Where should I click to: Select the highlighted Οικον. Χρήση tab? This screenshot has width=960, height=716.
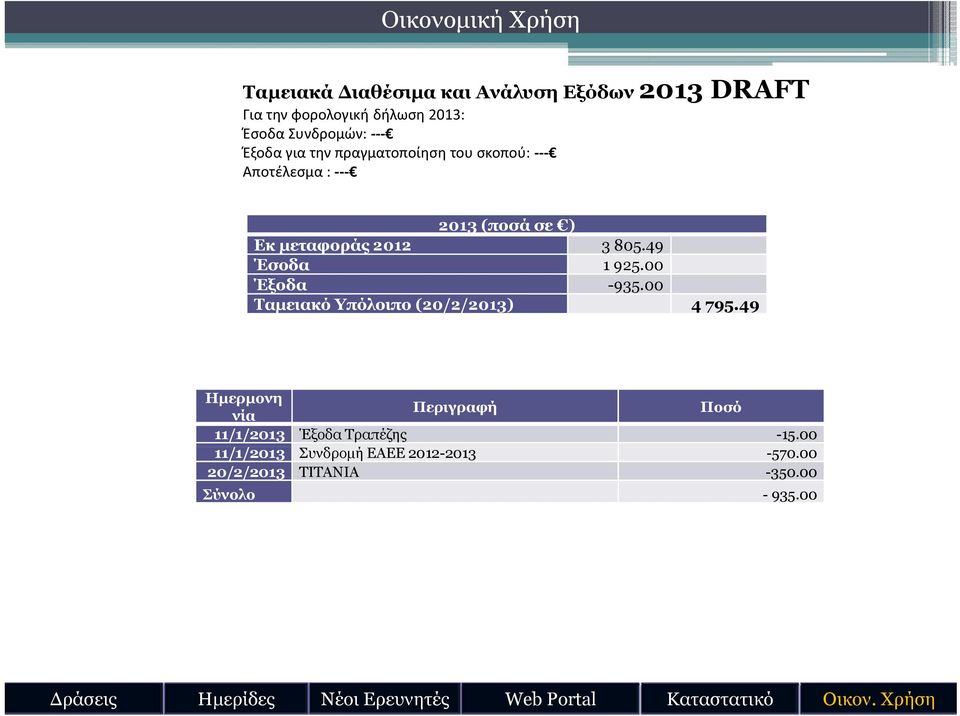[879, 698]
